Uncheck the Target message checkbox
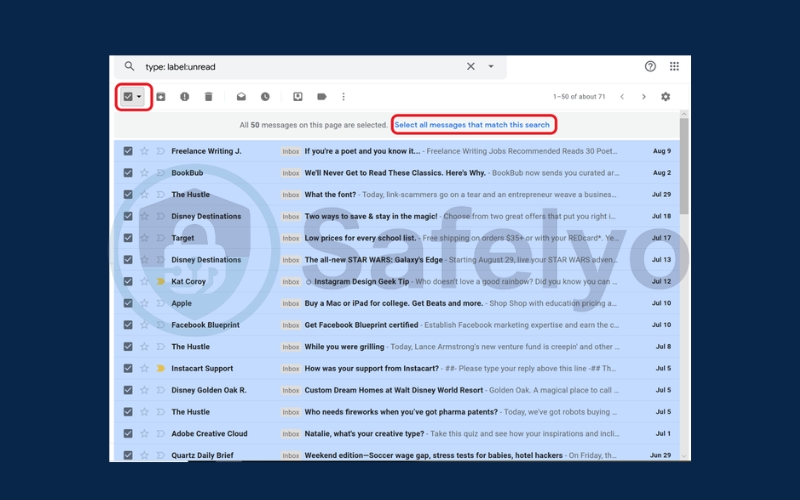This screenshot has width=800, height=500. click(128, 238)
